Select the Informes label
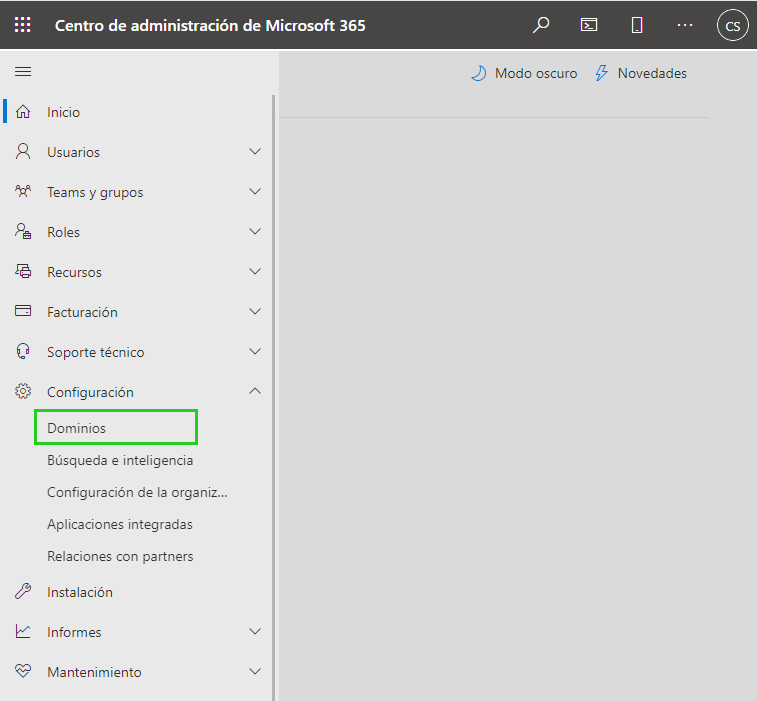Screen dimensions: 757x701 point(74,632)
